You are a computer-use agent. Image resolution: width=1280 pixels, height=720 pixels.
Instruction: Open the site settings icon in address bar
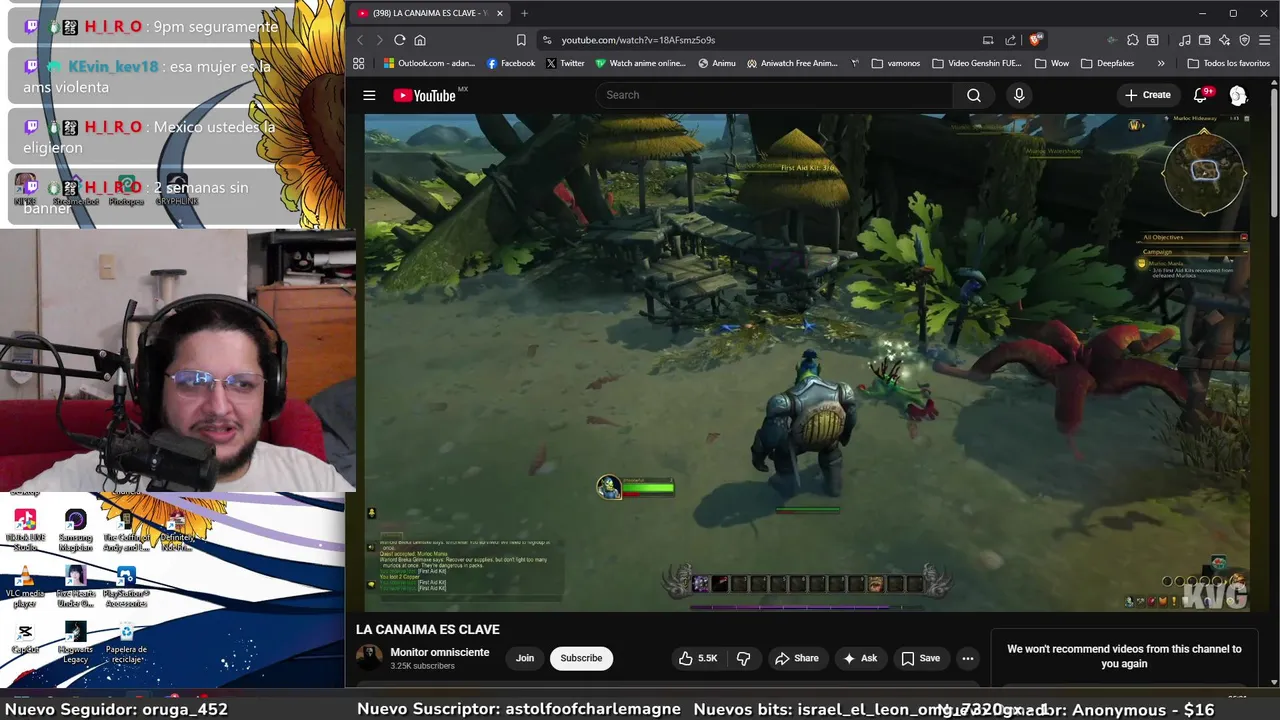pyautogui.click(x=546, y=40)
